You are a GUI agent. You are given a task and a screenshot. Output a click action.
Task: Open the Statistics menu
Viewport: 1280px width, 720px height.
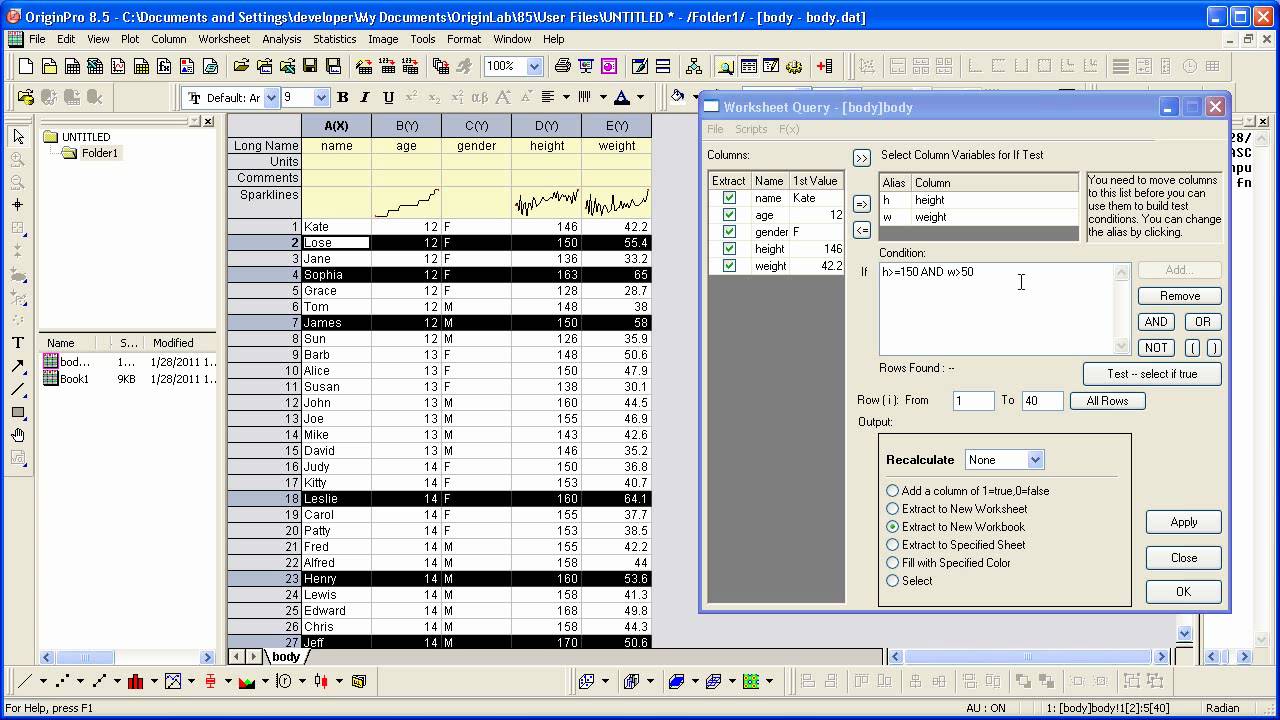click(x=334, y=39)
